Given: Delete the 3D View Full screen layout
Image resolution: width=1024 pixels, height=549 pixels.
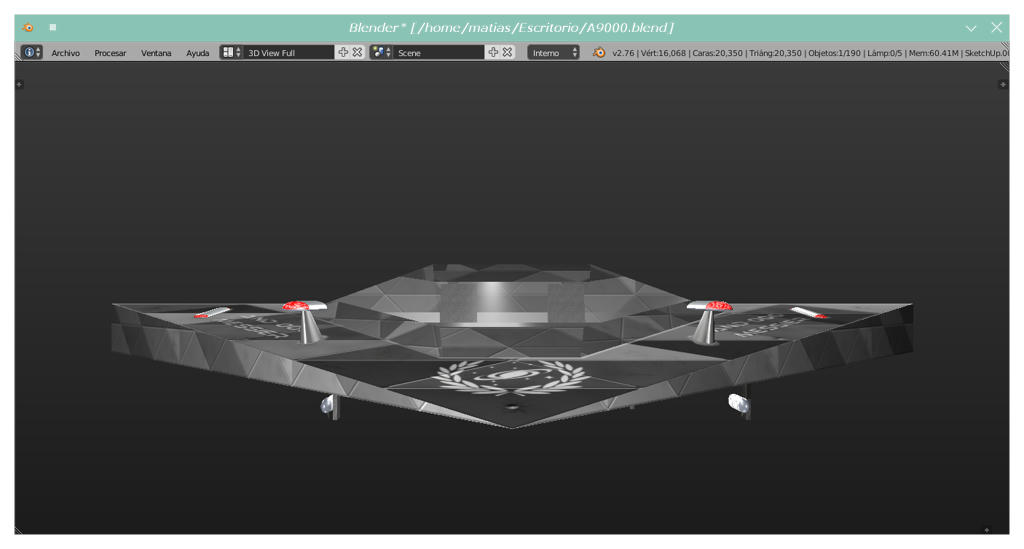Looking at the screenshot, I should coord(357,52).
